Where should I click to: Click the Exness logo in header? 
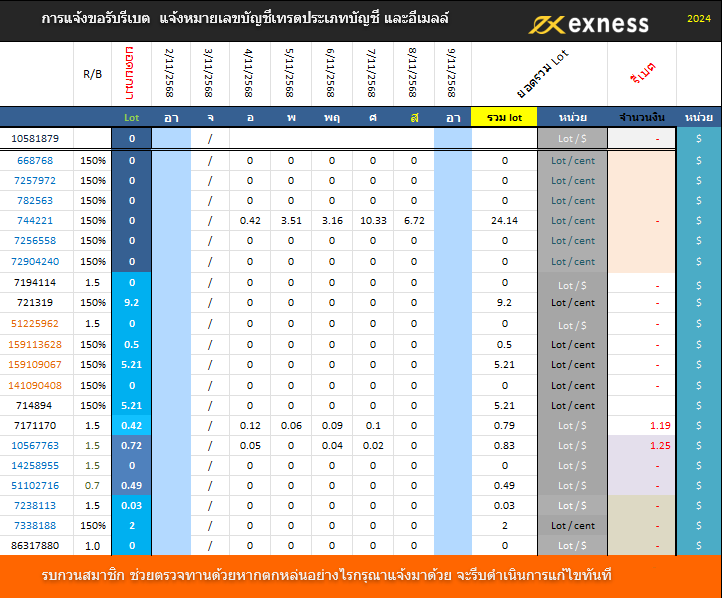tap(589, 23)
